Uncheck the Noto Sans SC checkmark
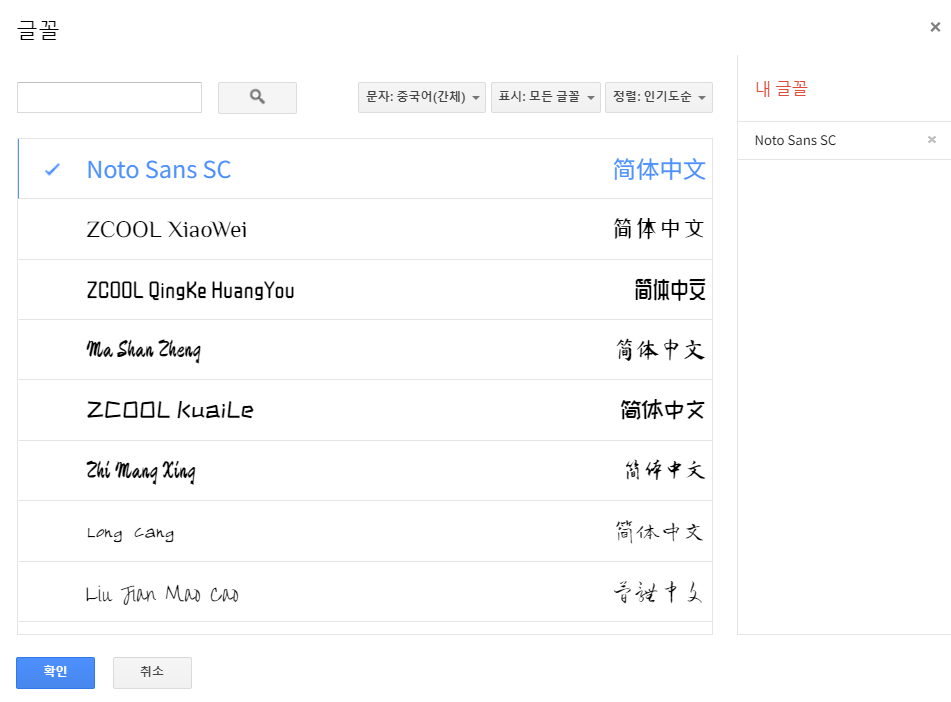Image resolution: width=951 pixels, height=702 pixels. click(x=53, y=169)
